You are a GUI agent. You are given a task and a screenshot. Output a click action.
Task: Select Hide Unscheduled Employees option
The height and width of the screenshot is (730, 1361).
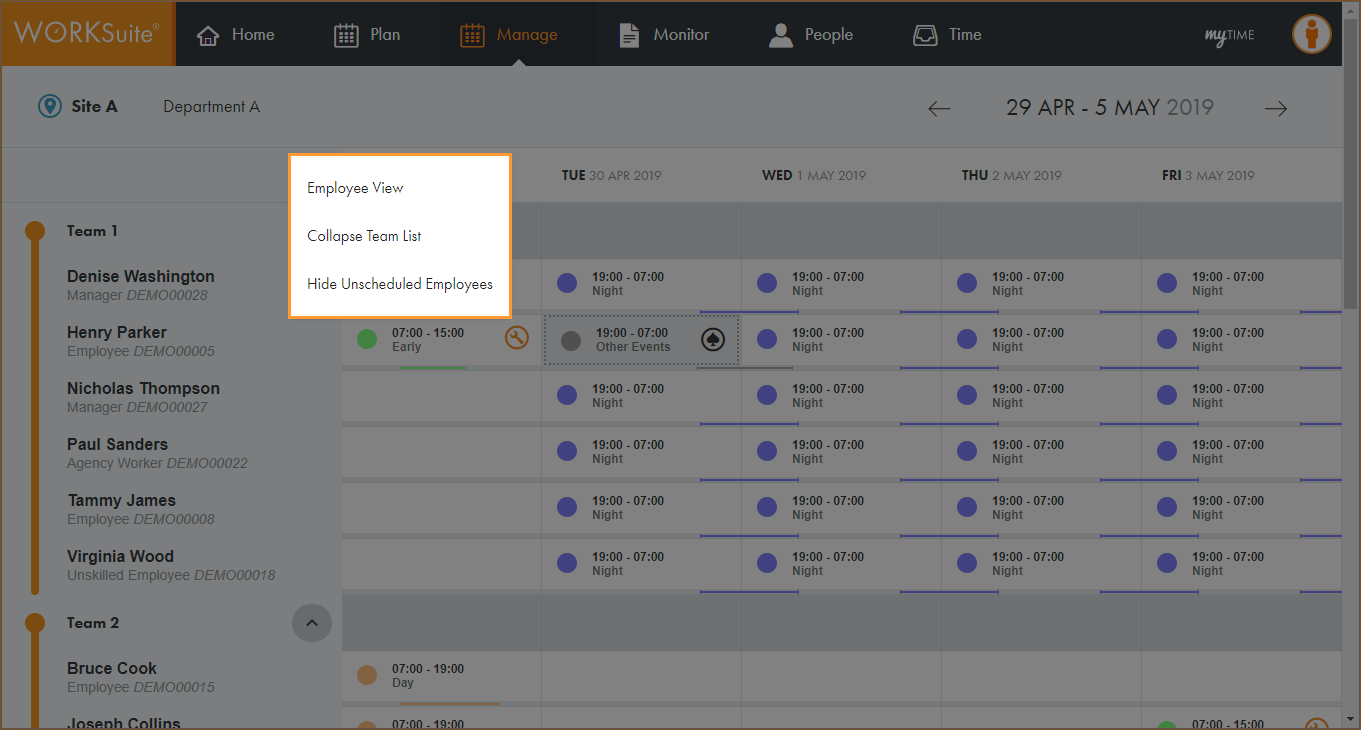399,284
